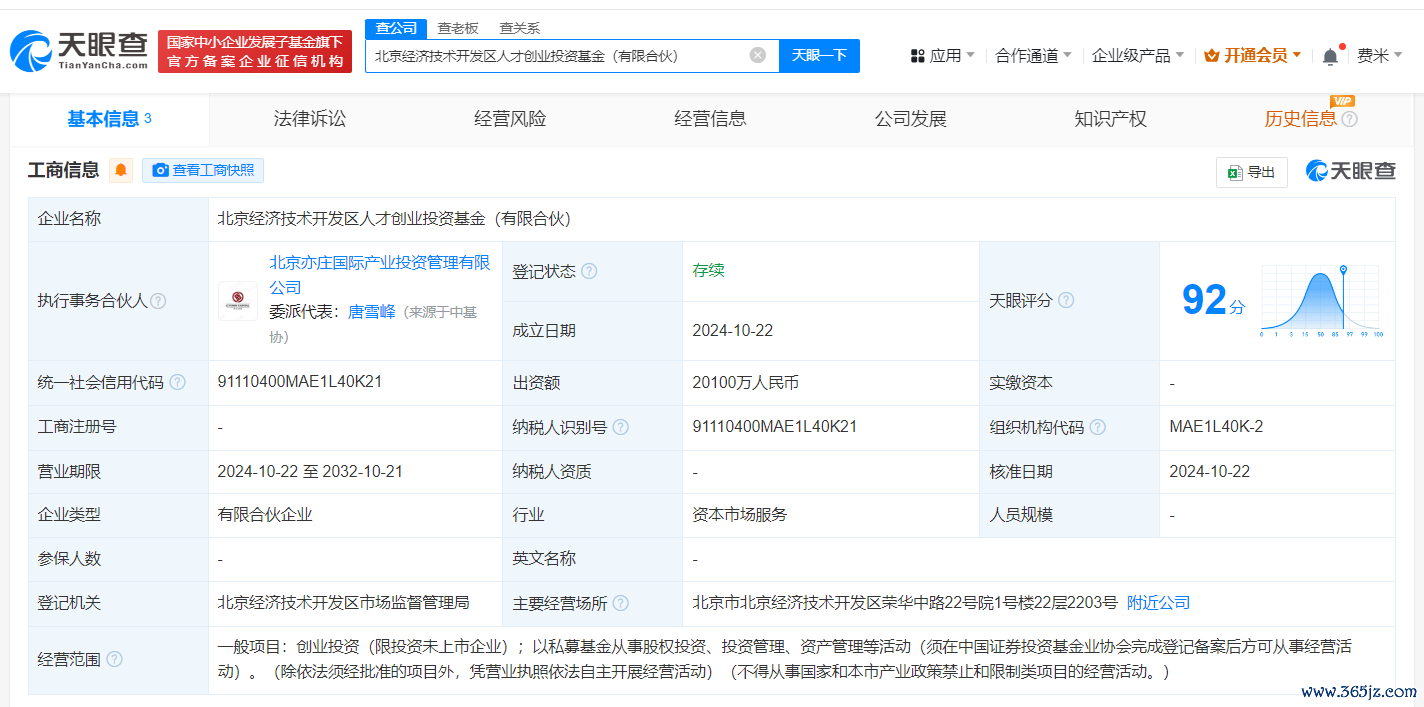This screenshot has height=707, width=1424.
Task: Click help icon next to 执行事务合伙人
Action: [x=158, y=301]
